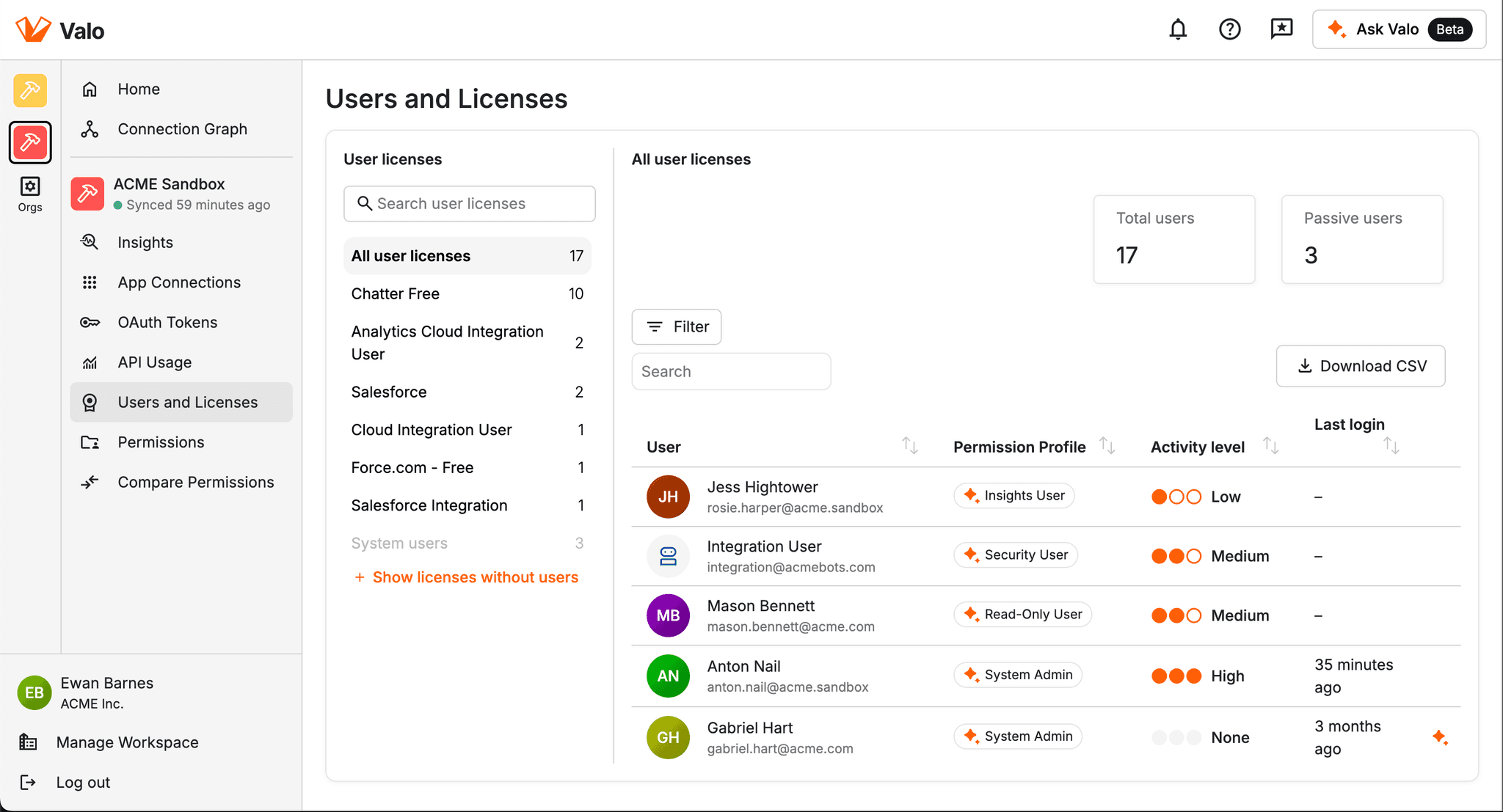
Task: Select Analytics Cloud Integration User license
Action: [x=467, y=343]
